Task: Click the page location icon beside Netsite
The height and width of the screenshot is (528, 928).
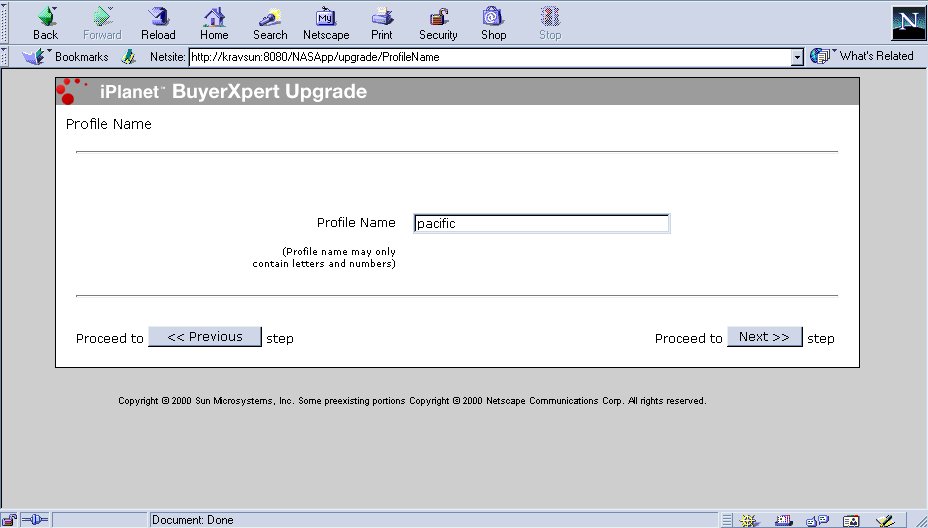Action: click(128, 57)
